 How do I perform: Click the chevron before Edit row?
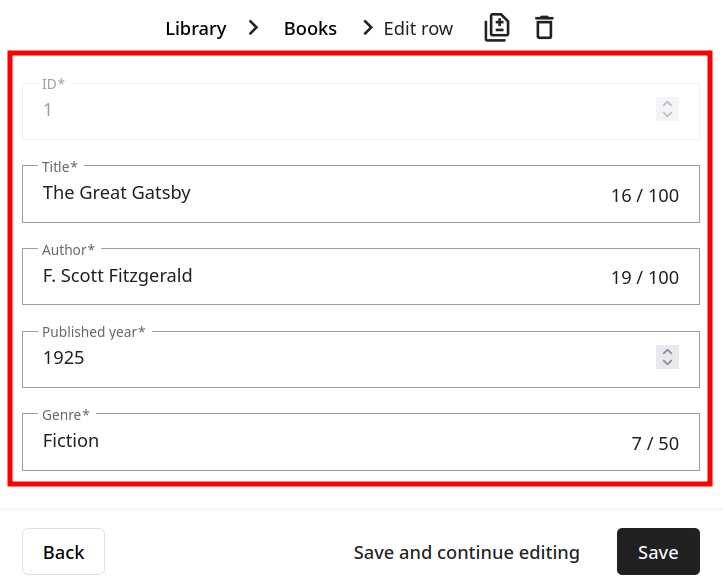(369, 28)
